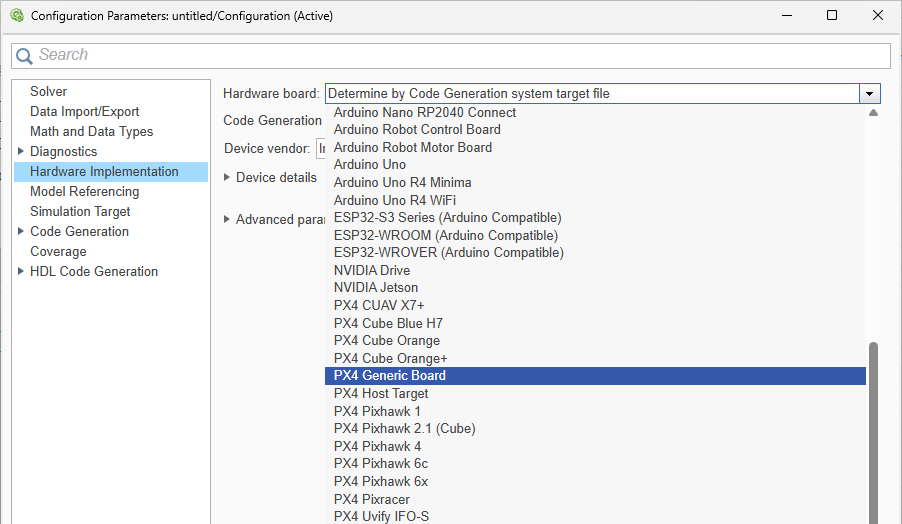This screenshot has width=902, height=524.
Task: Expand the Diagnostics tree node
Action: (x=21, y=151)
